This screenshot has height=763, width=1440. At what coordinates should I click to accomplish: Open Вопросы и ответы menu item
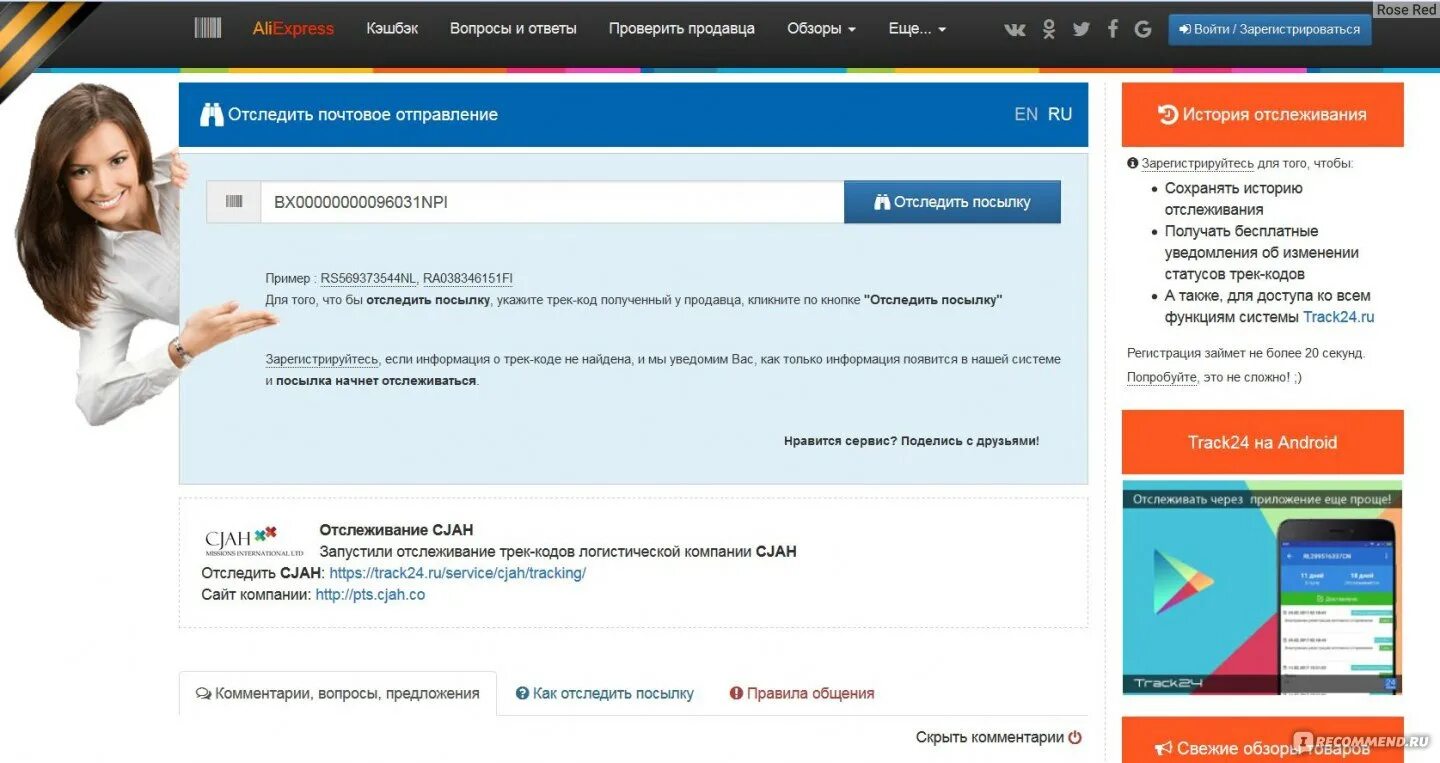(513, 28)
